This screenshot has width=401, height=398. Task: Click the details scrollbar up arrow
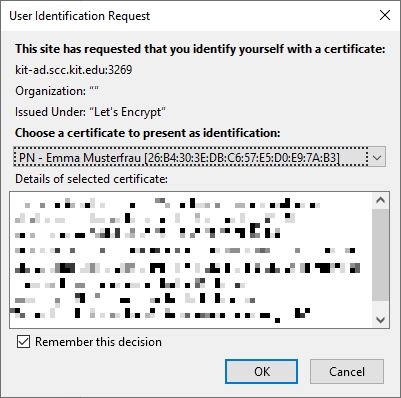click(x=380, y=200)
